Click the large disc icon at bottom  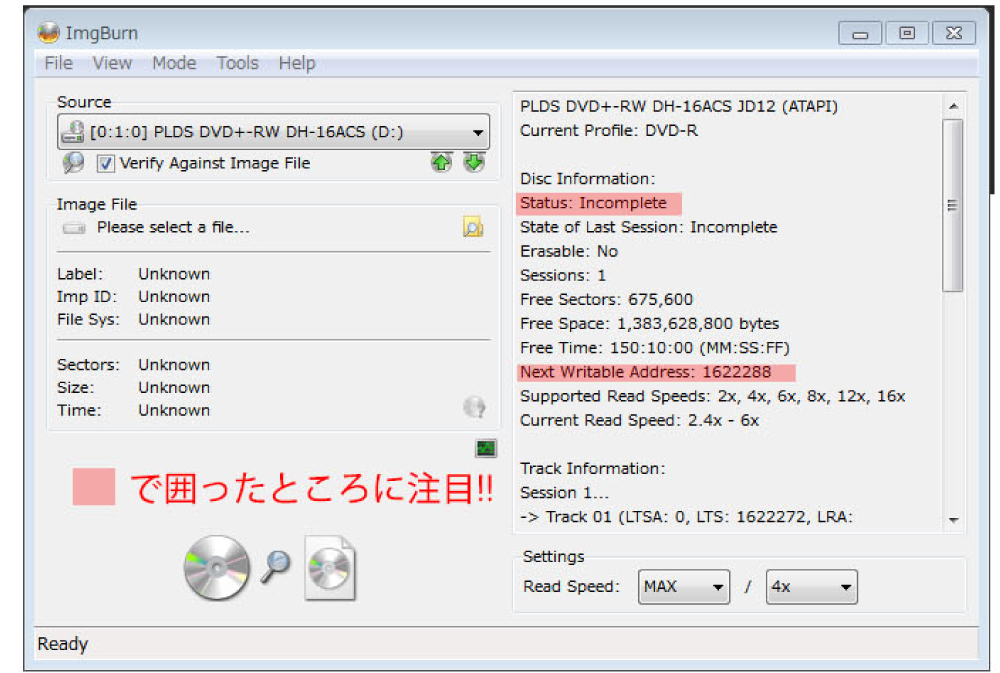[217, 568]
